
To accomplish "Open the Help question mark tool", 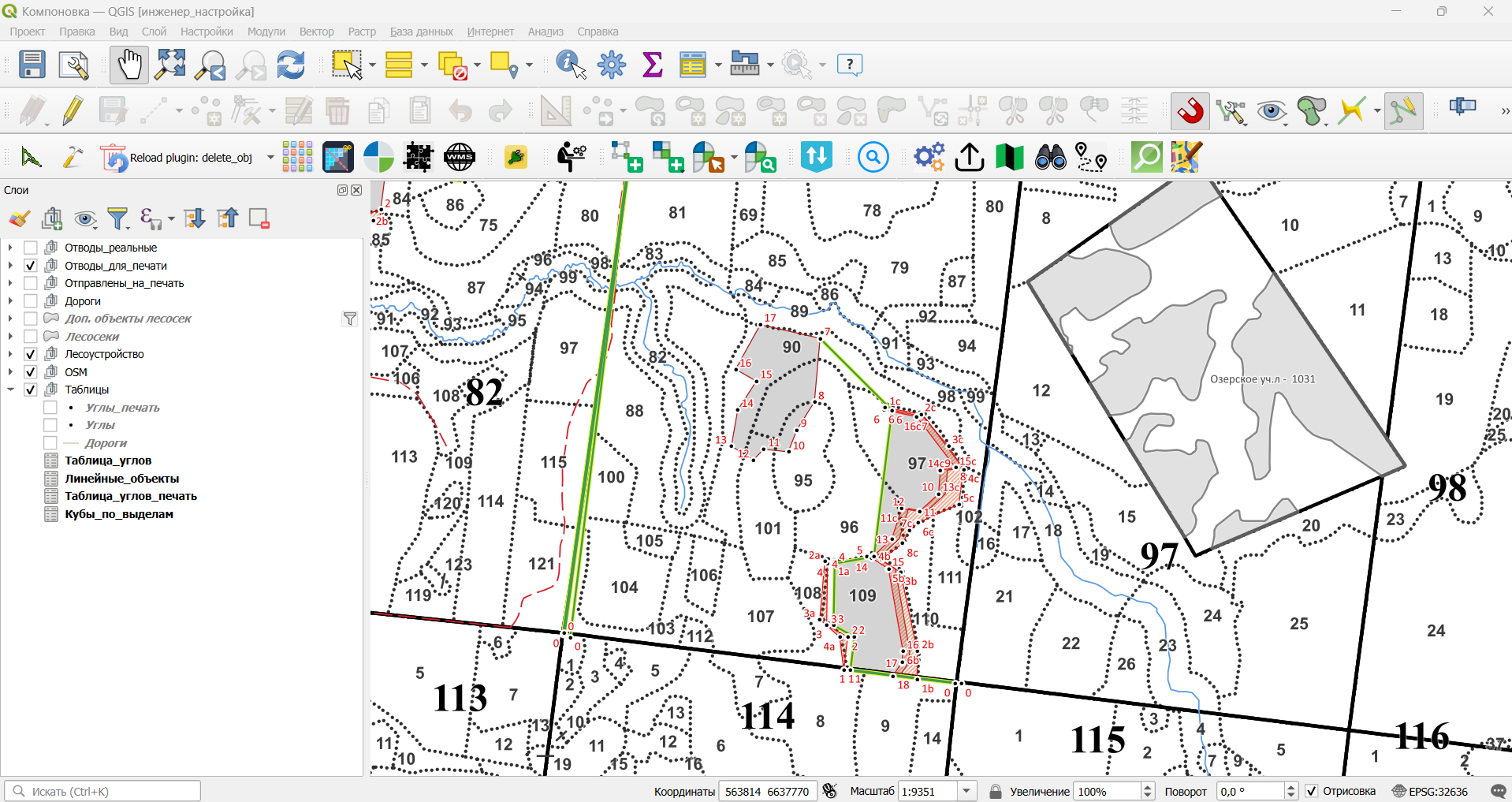I will pyautogui.click(x=850, y=65).
